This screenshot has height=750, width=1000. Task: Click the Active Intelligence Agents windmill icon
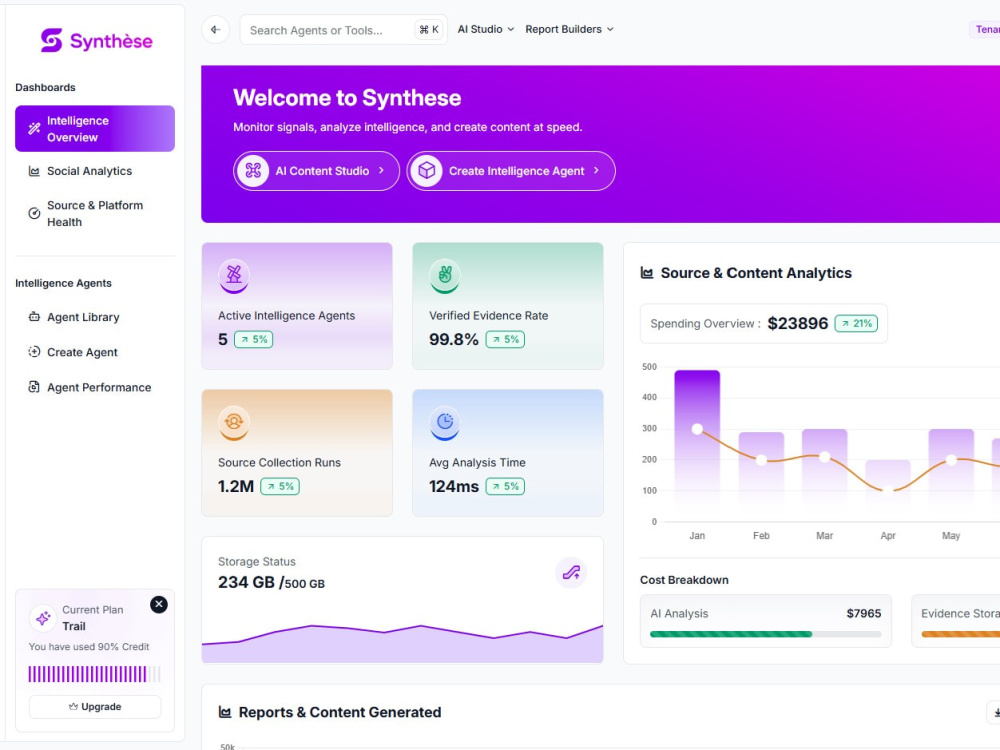pos(234,275)
